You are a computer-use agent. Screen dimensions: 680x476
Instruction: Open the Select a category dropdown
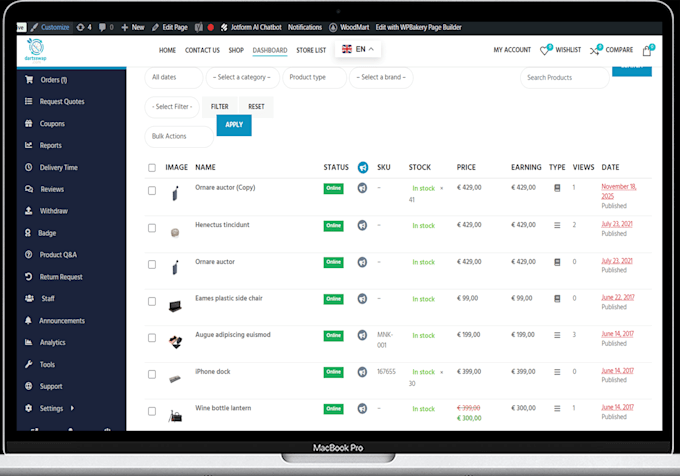(x=242, y=78)
